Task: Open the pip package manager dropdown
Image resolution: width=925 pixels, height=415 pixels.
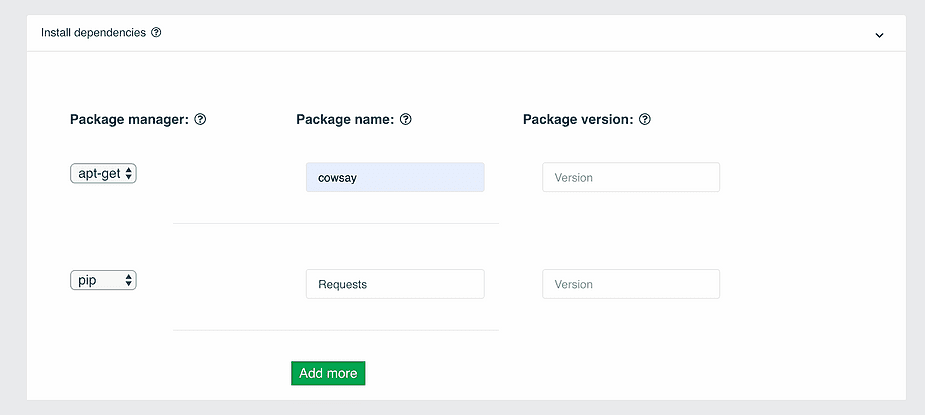Action: pyautogui.click(x=103, y=280)
